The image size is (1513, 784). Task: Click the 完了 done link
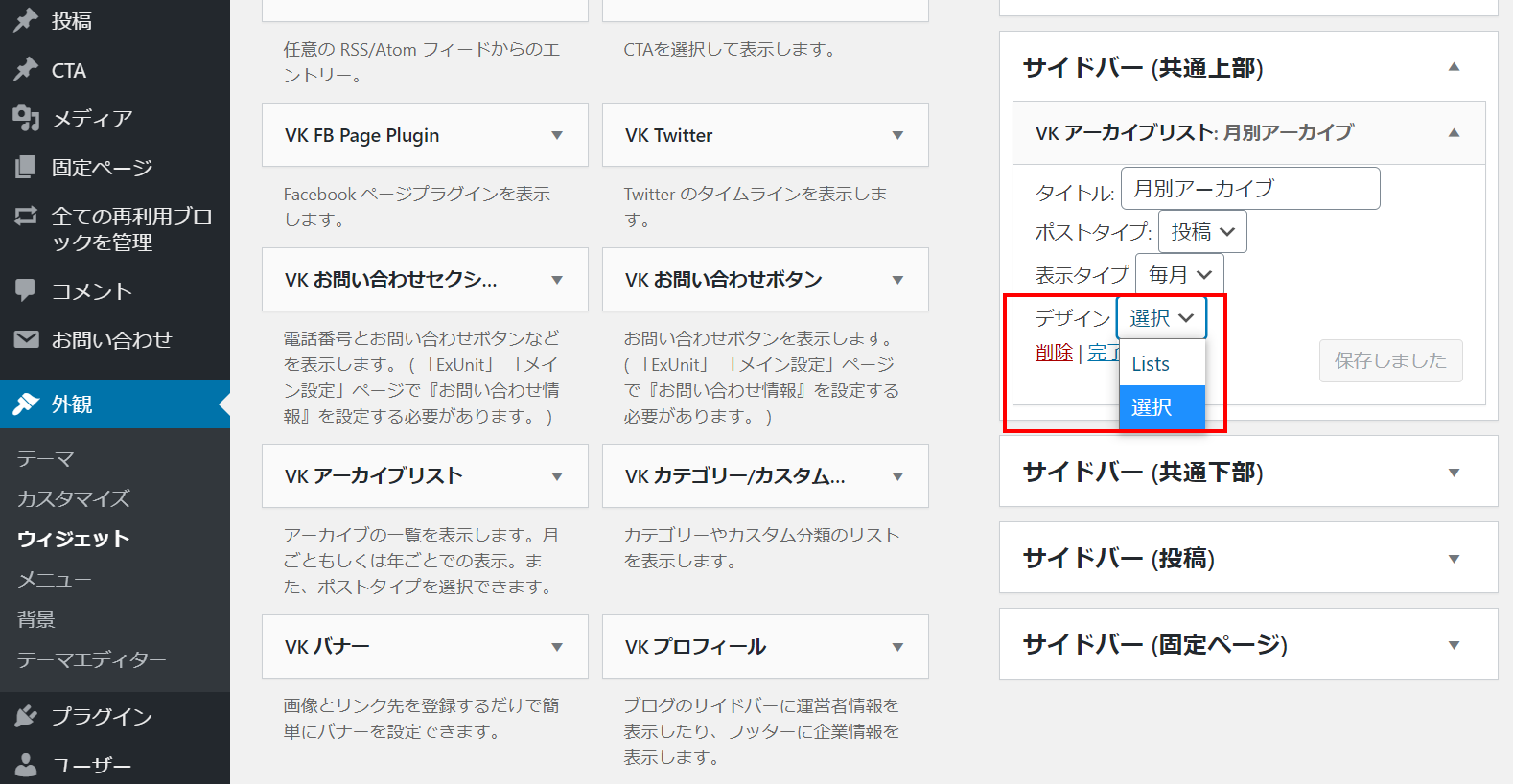pyautogui.click(x=1104, y=353)
